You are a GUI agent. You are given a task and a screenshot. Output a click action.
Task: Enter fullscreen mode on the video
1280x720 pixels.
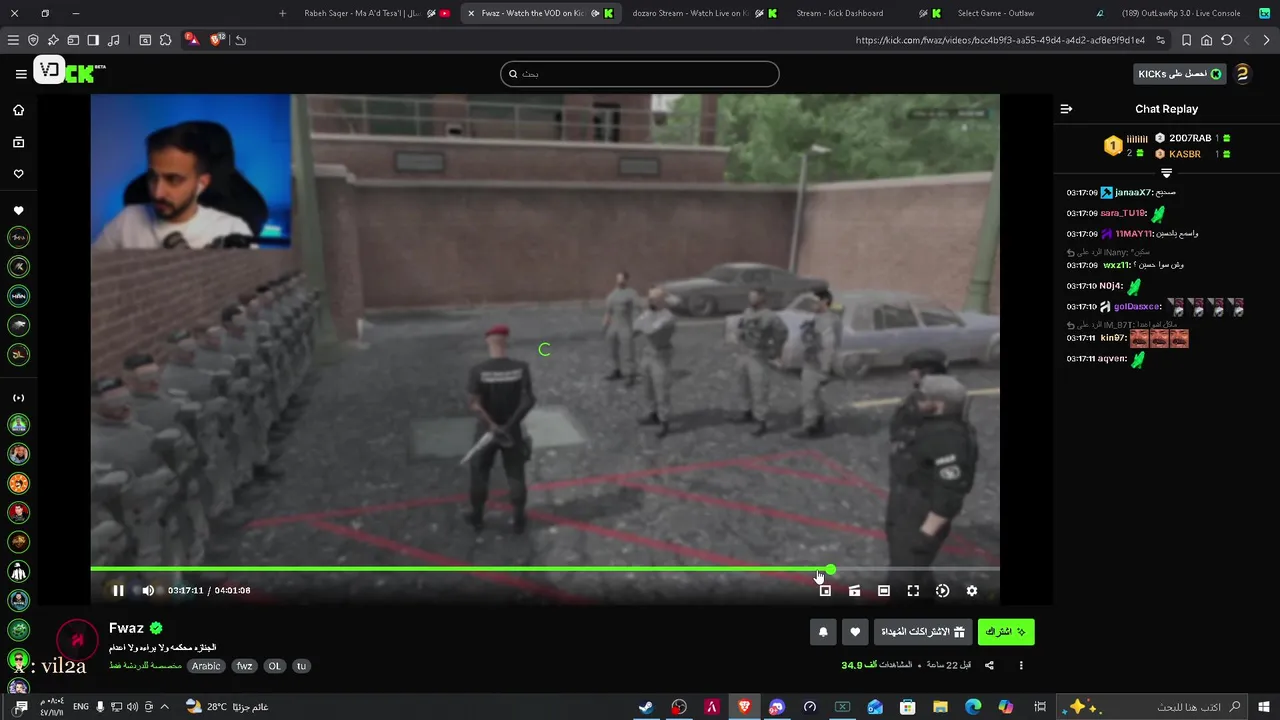point(913,591)
